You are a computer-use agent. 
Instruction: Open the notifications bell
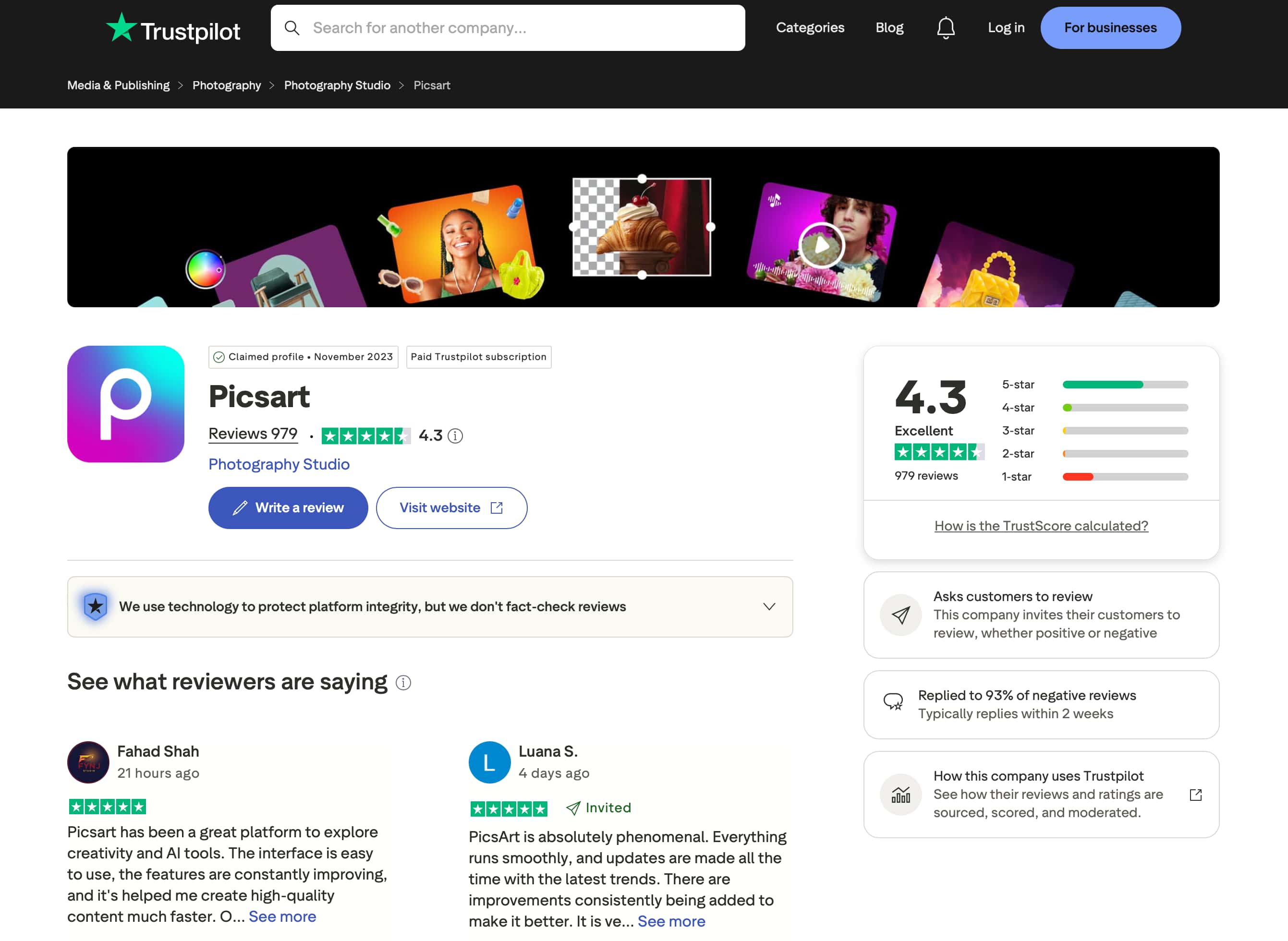[946, 28]
